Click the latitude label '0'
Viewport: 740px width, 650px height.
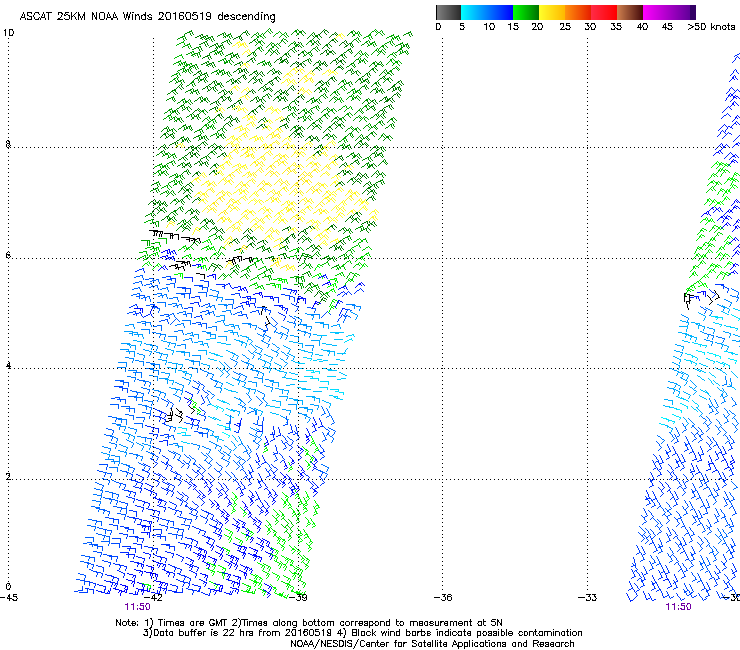point(8,587)
